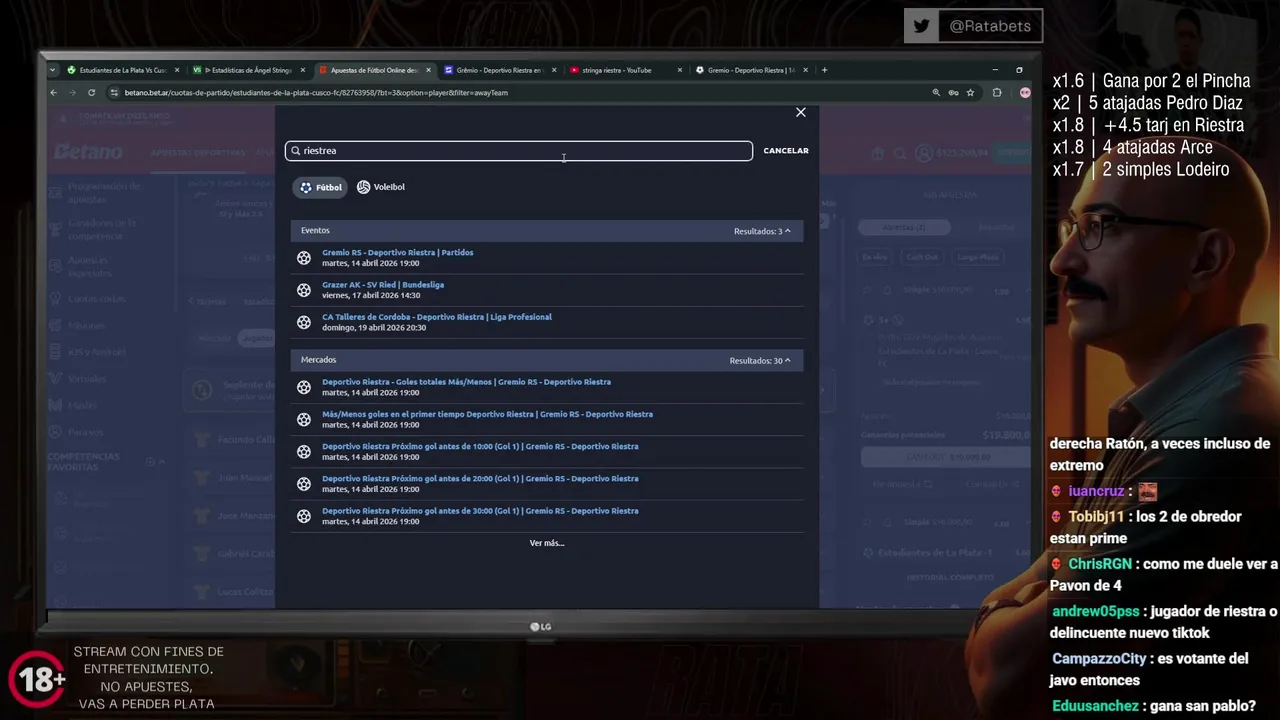Select the Voleibol sport filter
The width and height of the screenshot is (1280, 720).
click(x=381, y=187)
